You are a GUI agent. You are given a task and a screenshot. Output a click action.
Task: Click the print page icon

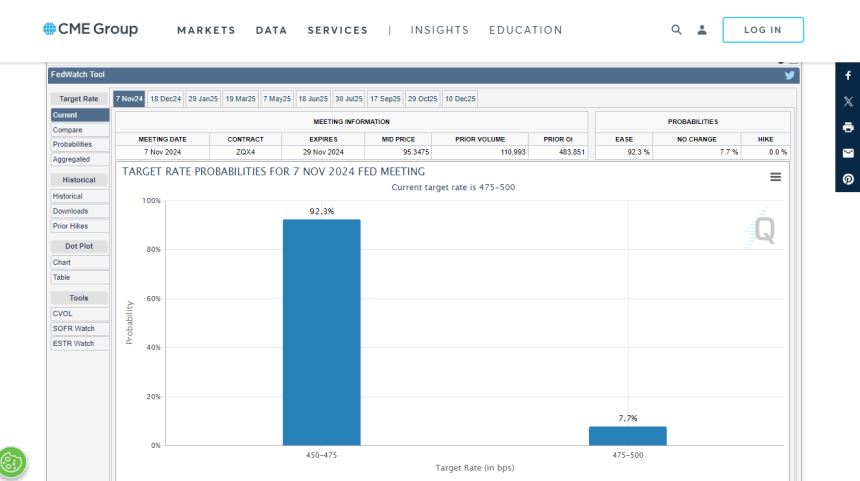848,127
